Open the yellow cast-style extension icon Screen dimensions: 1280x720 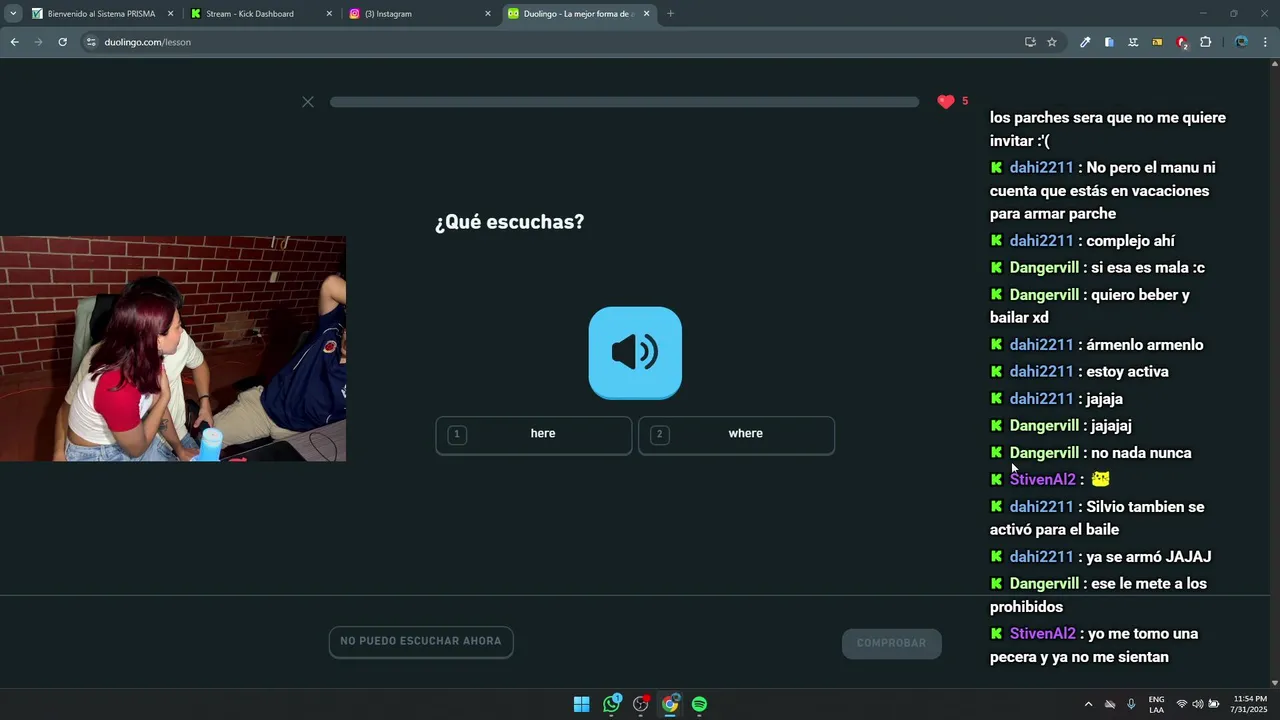pos(1157,42)
